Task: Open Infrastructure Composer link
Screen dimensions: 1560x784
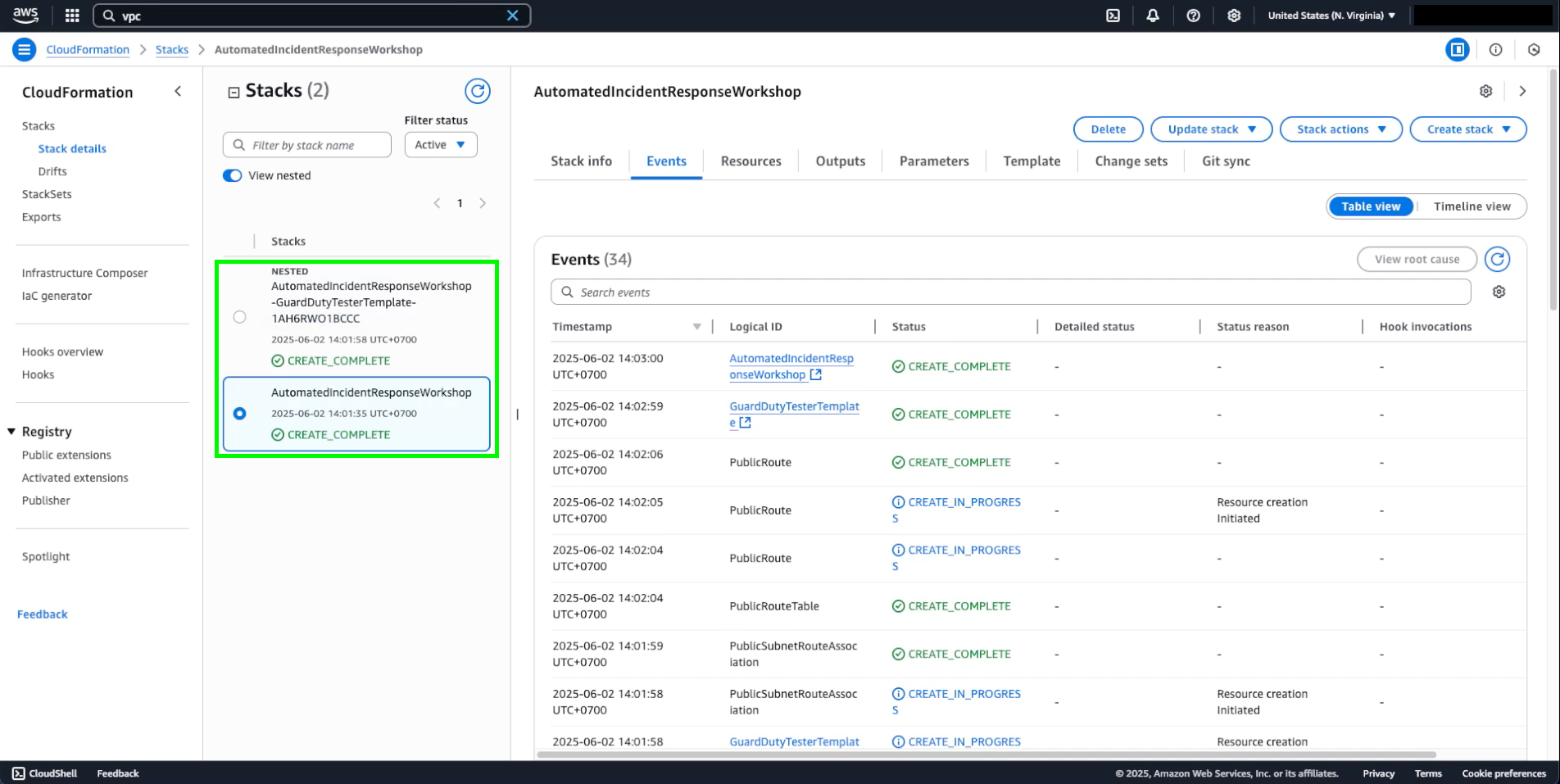Action: tap(84, 273)
